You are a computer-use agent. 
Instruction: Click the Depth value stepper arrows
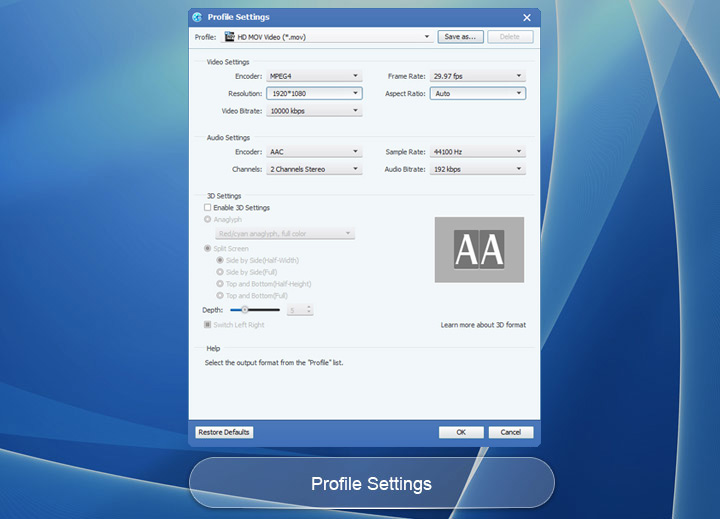(x=309, y=310)
